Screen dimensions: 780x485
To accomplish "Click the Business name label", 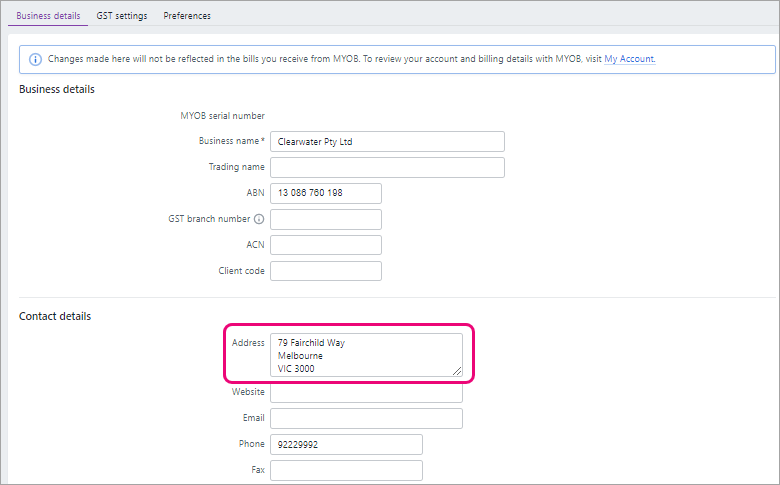I will click(x=231, y=141).
